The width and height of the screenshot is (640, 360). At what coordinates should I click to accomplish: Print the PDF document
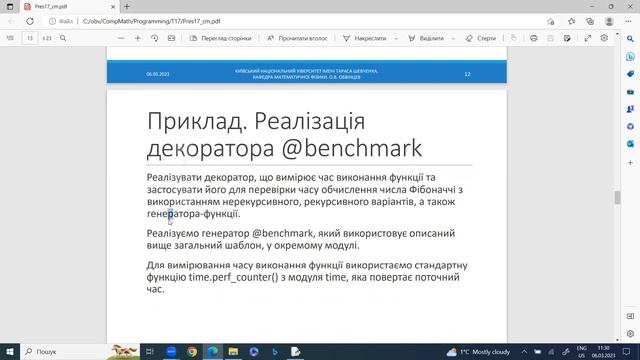click(533, 38)
